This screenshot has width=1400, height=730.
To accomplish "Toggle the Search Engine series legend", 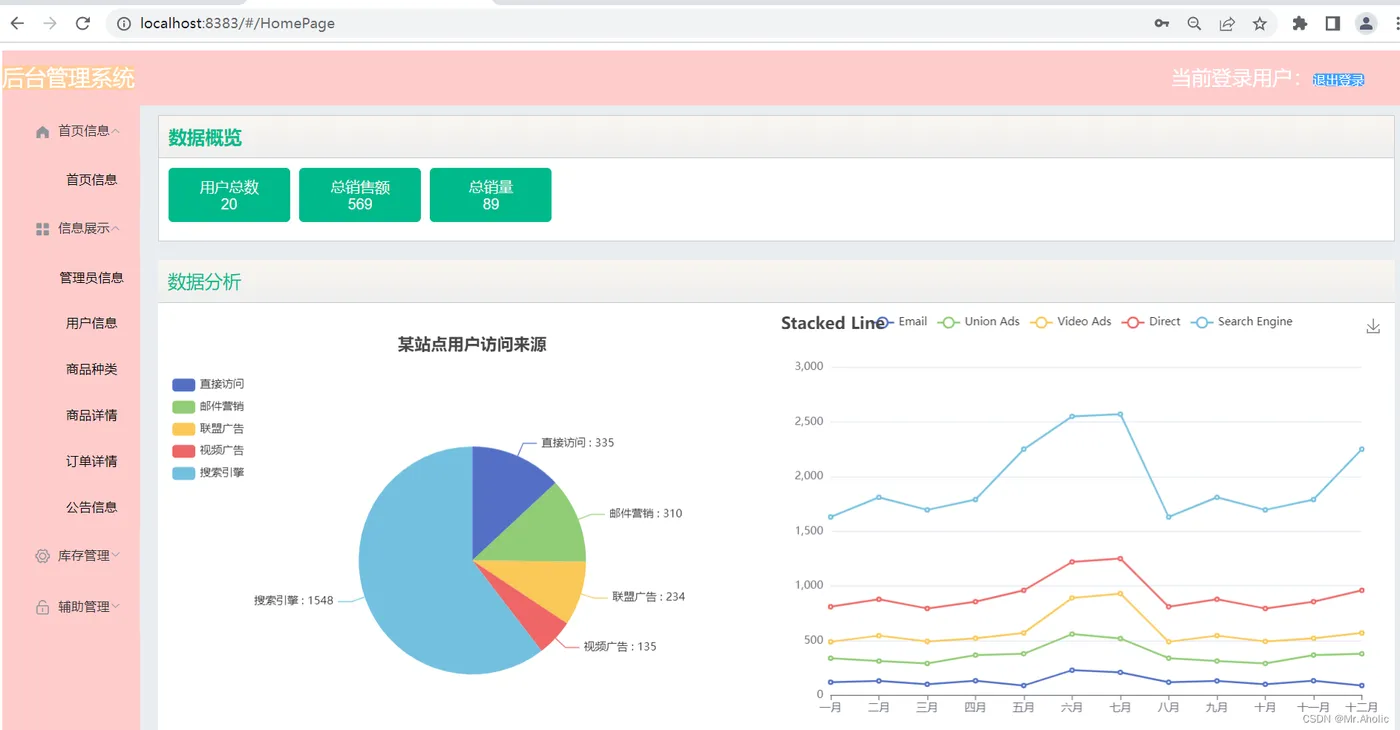I will 1242,322.
